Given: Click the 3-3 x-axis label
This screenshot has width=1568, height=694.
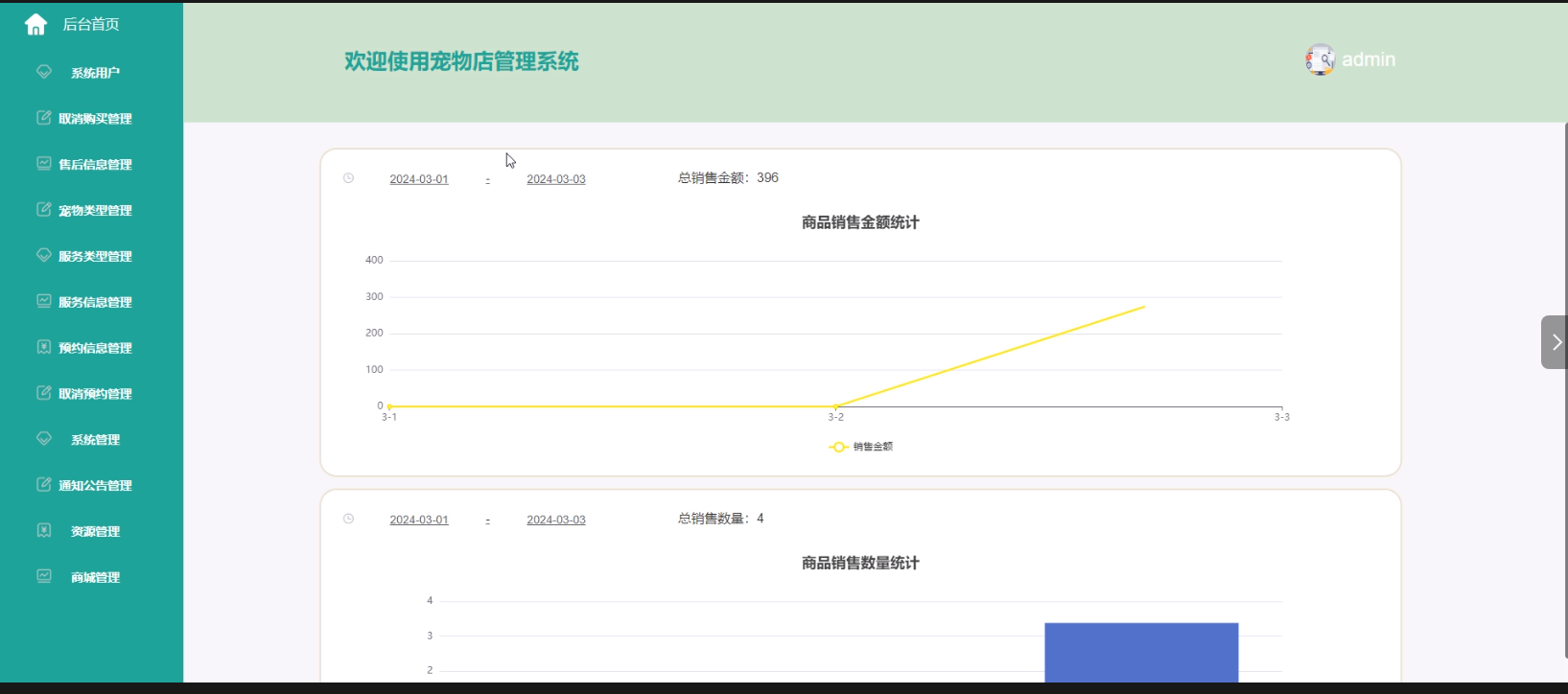Looking at the screenshot, I should coord(1282,417).
